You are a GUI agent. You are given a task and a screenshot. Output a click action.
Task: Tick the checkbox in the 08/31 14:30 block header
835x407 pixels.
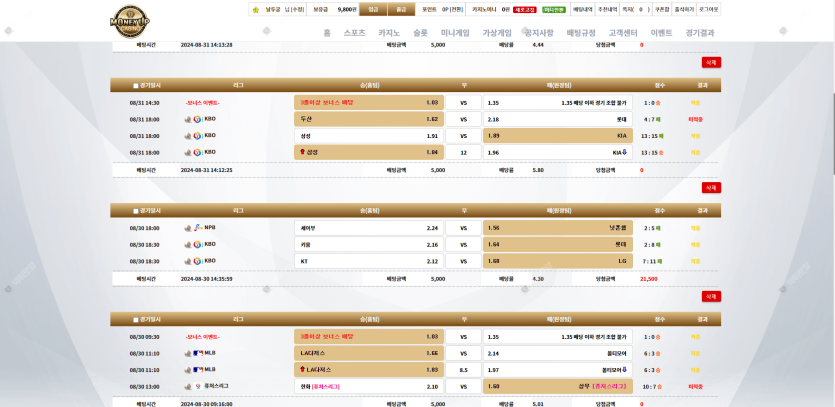point(136,85)
